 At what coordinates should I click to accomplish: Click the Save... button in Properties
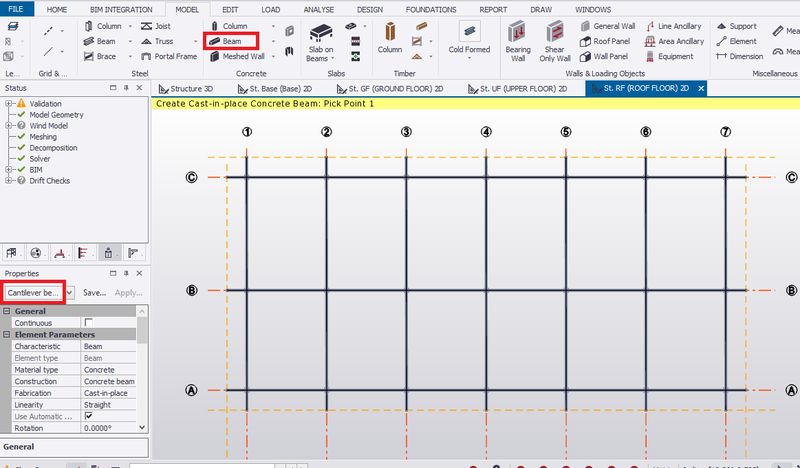tap(94, 293)
